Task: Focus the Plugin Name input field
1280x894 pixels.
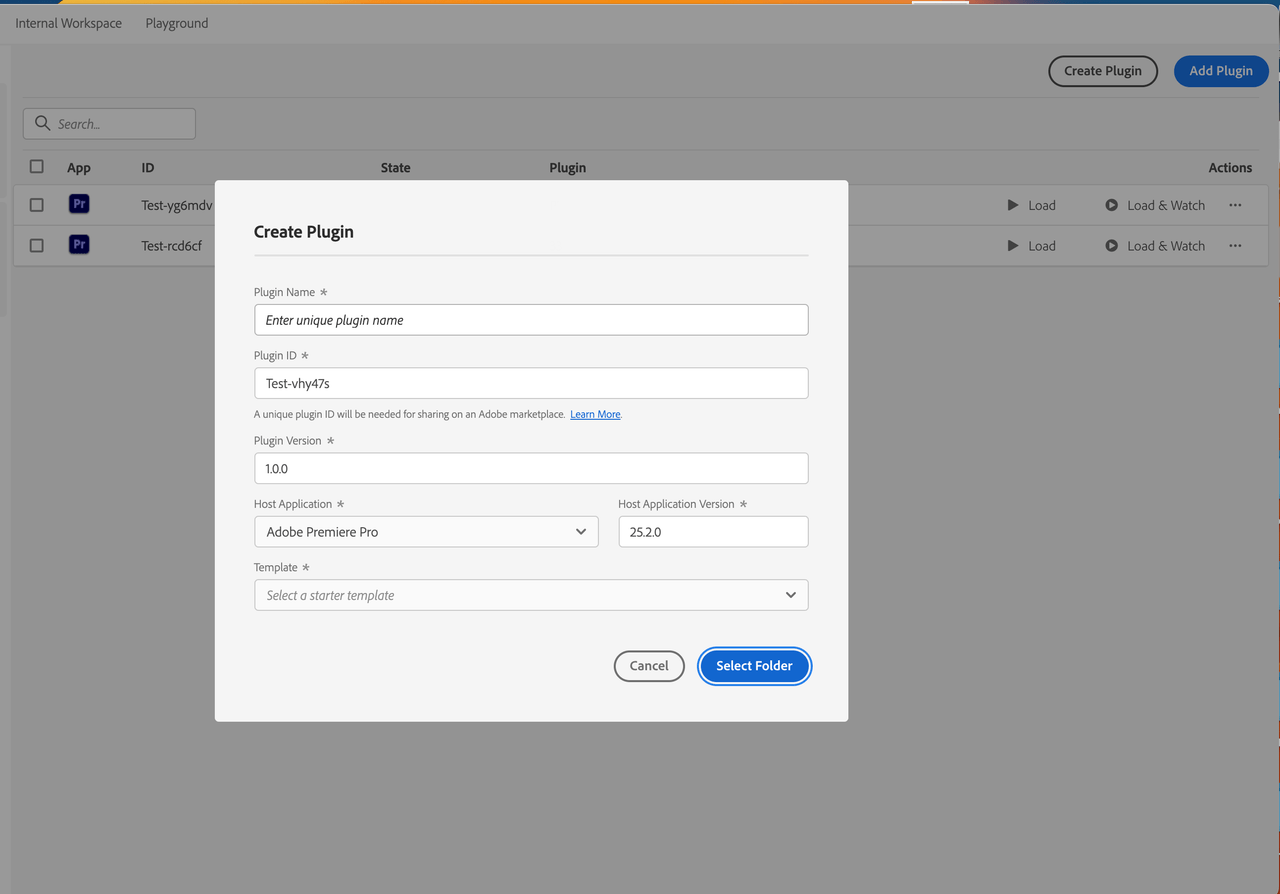Action: (x=531, y=320)
